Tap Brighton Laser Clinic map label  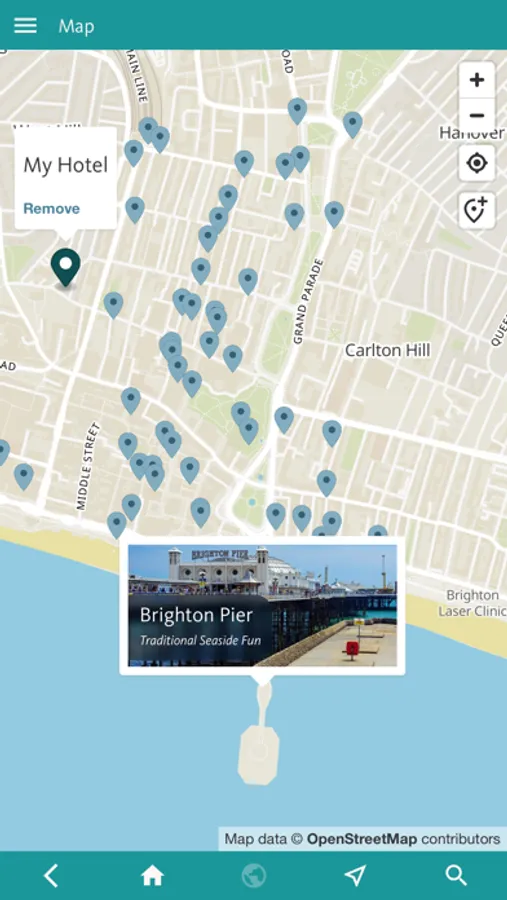pos(472,603)
